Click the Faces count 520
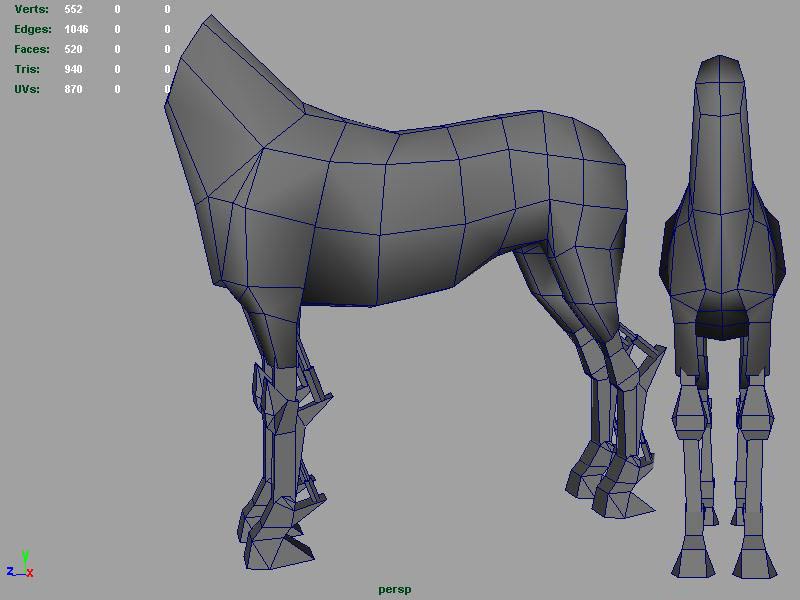This screenshot has width=800, height=600. (x=73, y=49)
